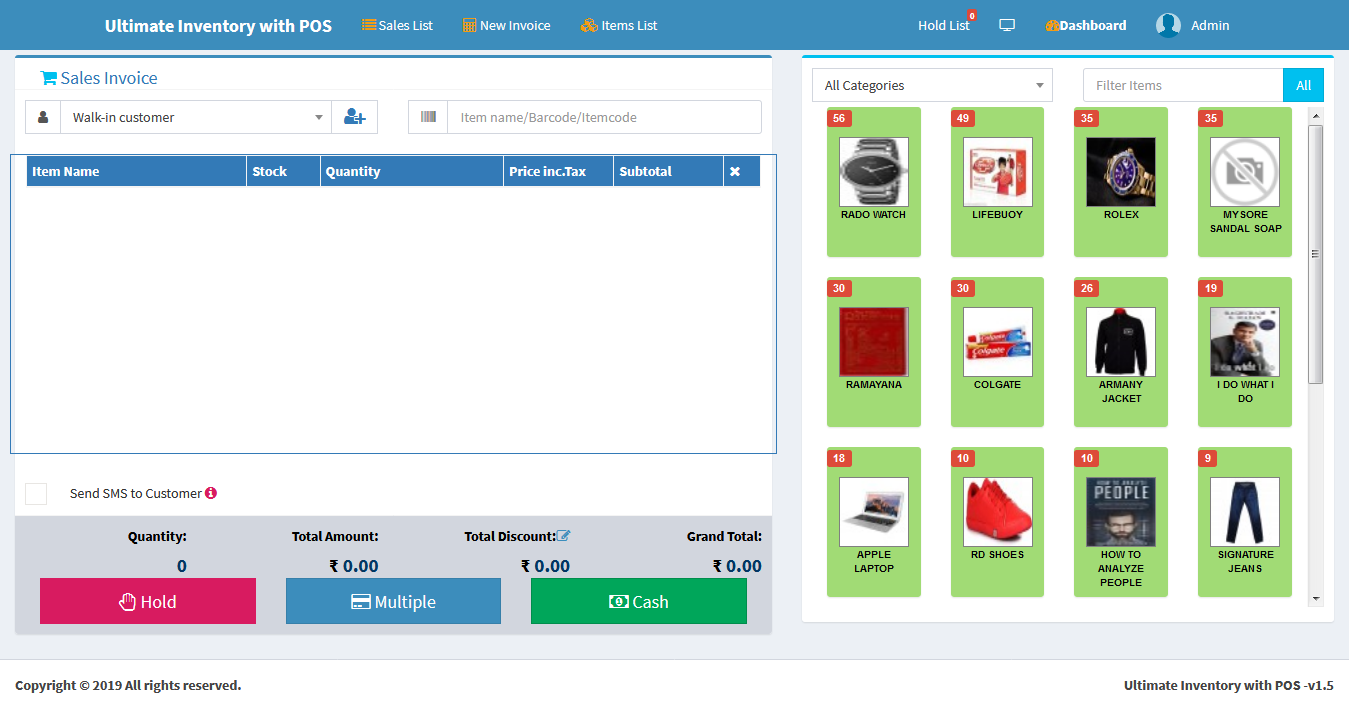Click the SMS info icon
Viewport: 1349px width, 710px height.
point(211,493)
